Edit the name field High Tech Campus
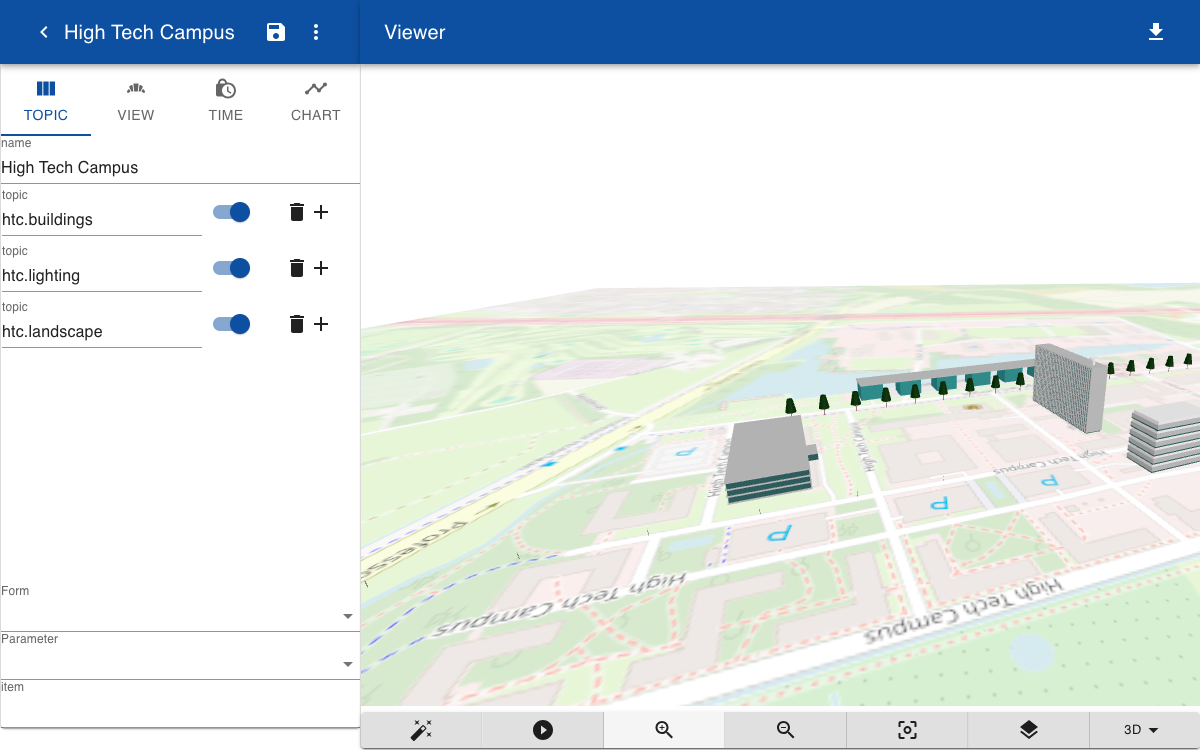This screenshot has width=1200, height=750. [x=180, y=167]
